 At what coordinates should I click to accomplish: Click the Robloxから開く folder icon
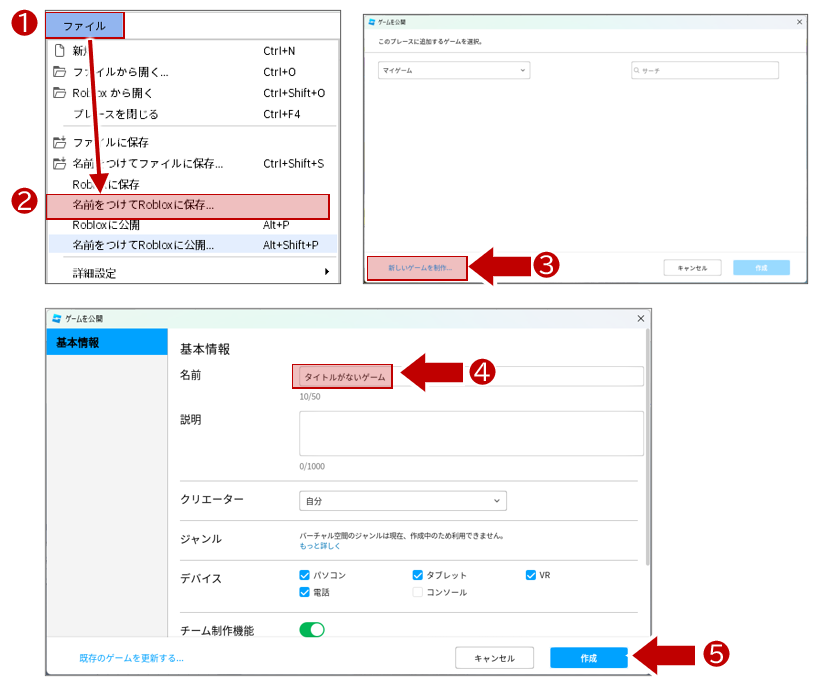click(x=59, y=93)
